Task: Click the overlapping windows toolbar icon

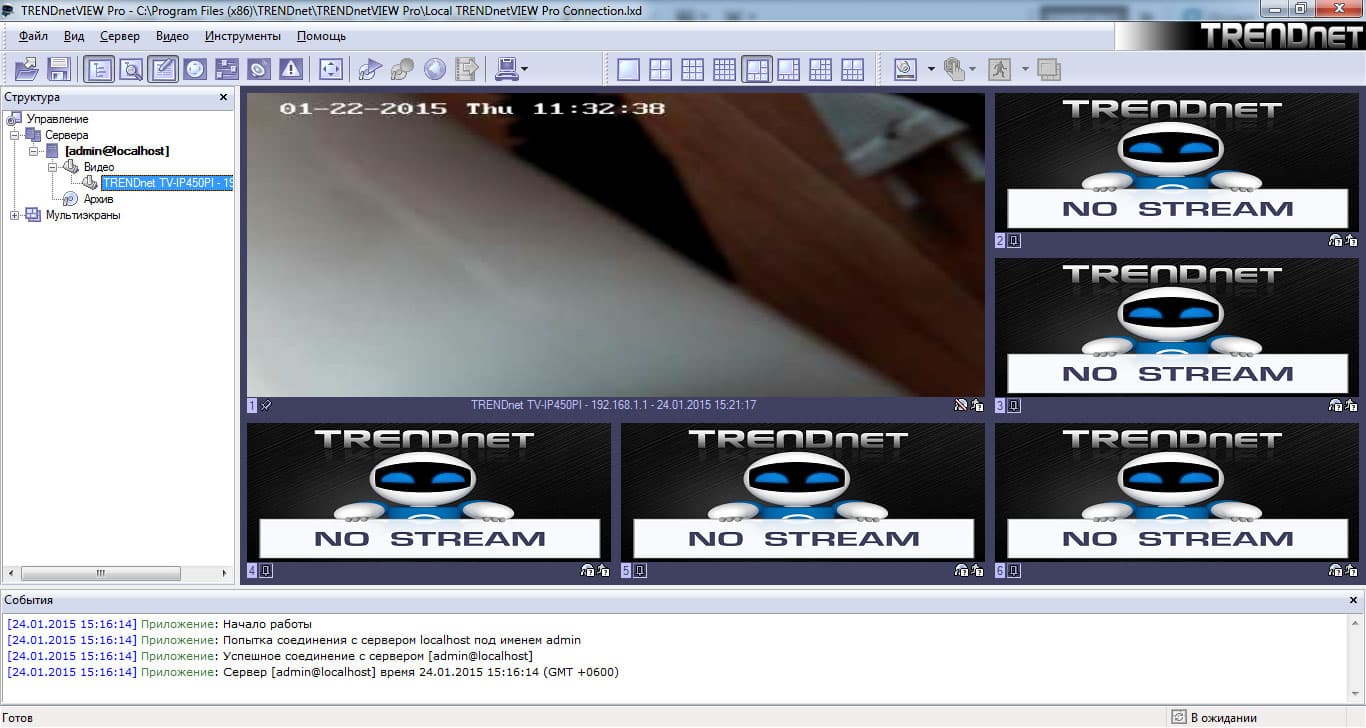Action: tap(1049, 69)
